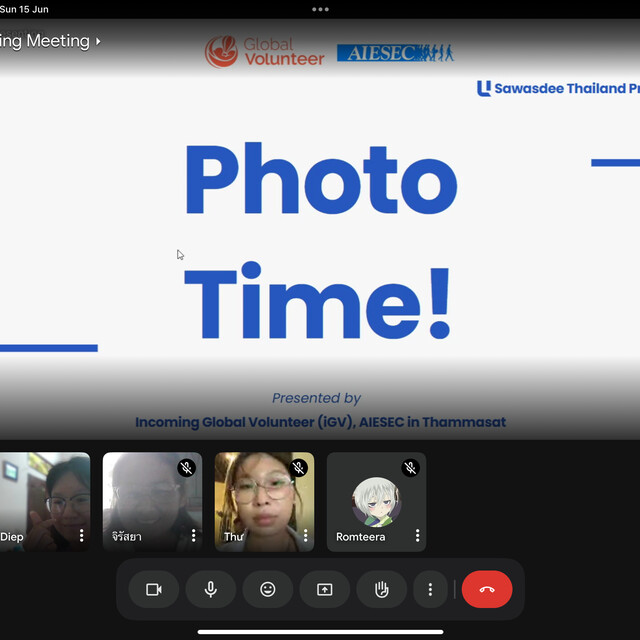Image resolution: width=640 pixels, height=640 pixels.
Task: Tap the muted mic icon on Romteera's tile
Action: click(410, 468)
